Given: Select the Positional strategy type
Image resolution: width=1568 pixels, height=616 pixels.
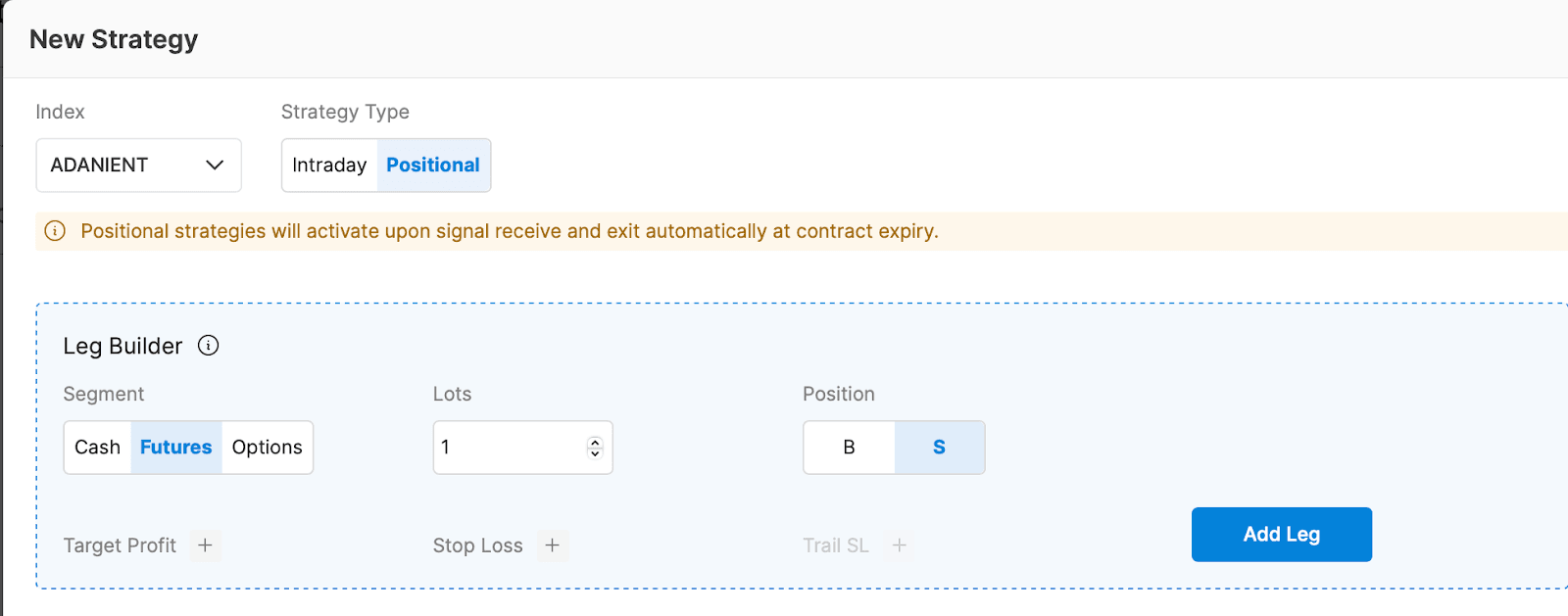Looking at the screenshot, I should (433, 166).
